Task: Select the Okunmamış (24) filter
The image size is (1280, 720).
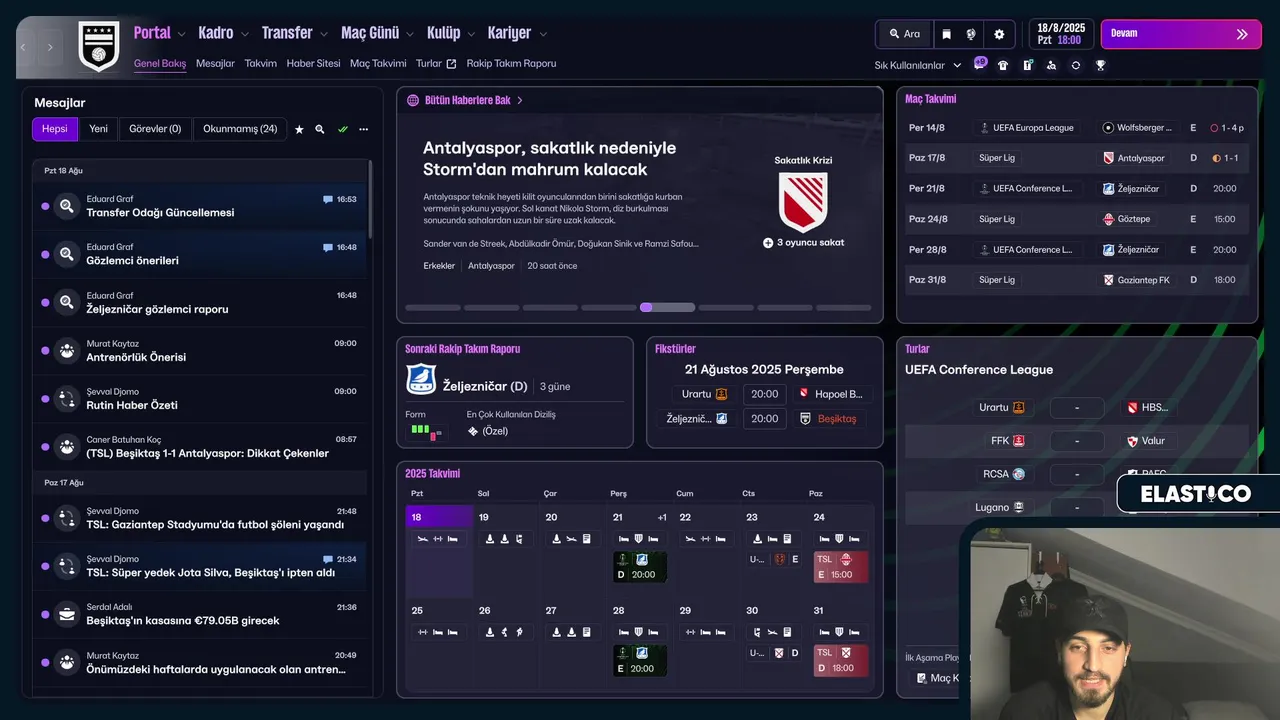Action: click(240, 129)
